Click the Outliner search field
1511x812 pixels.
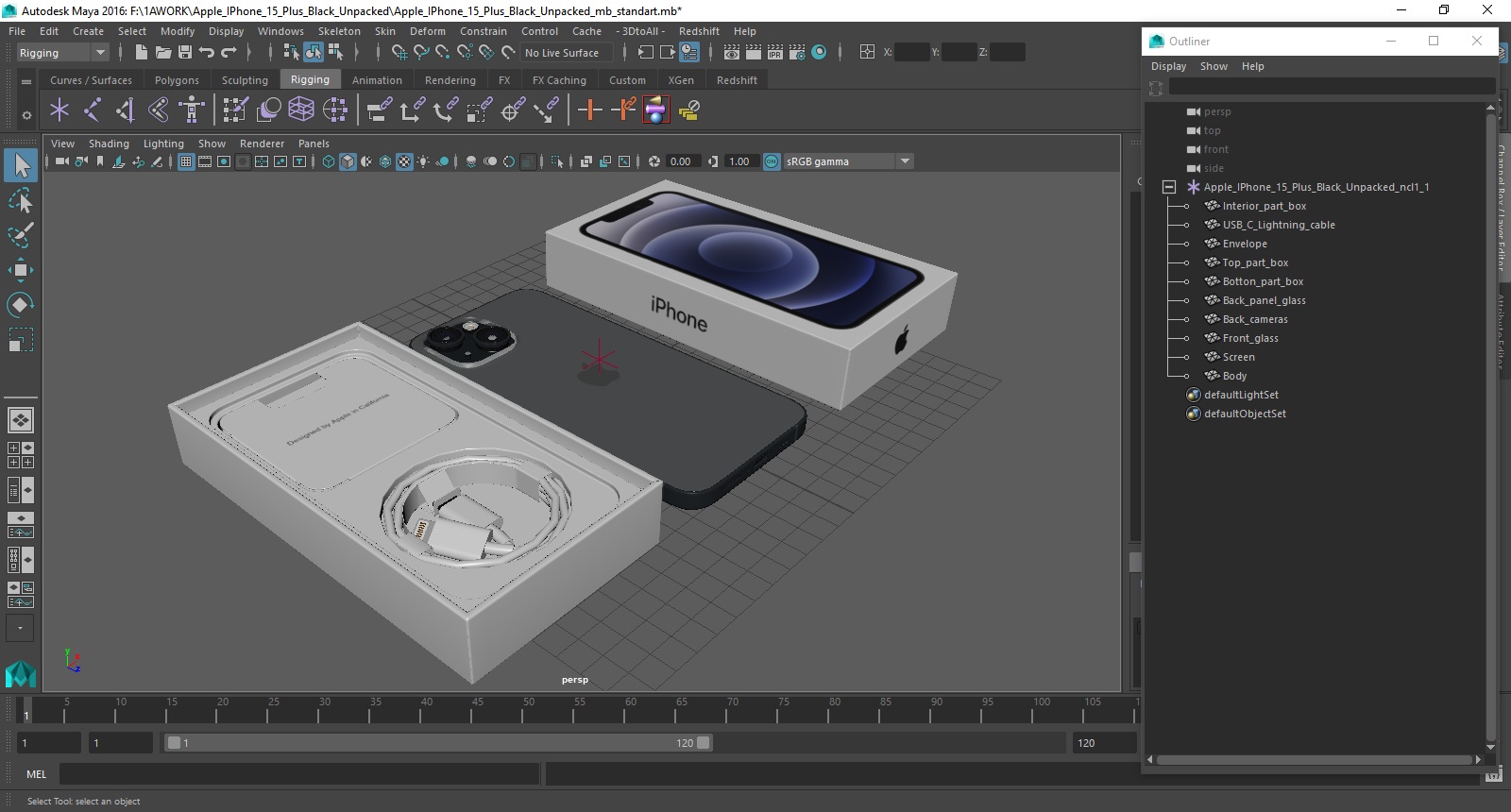click(1332, 87)
